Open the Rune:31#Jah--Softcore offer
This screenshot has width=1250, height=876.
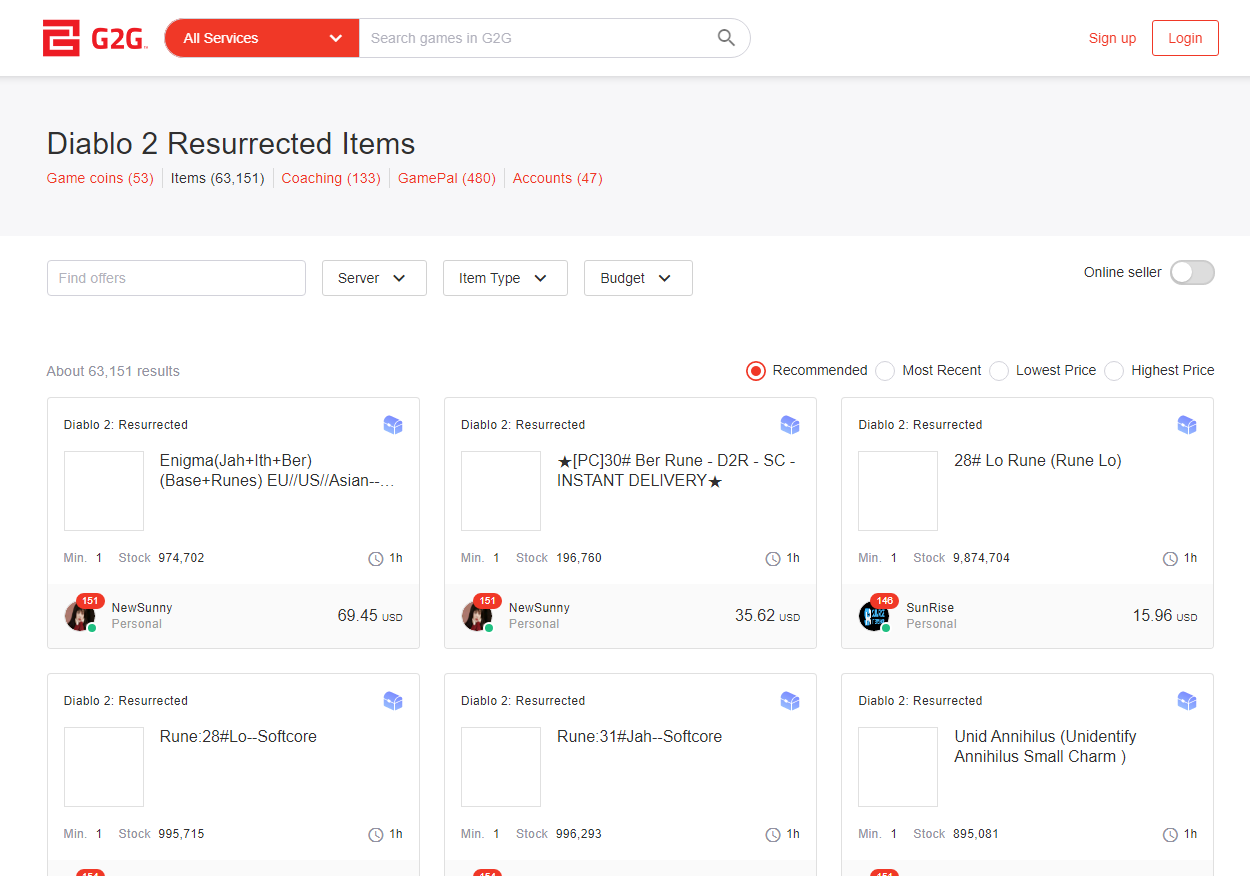click(639, 737)
